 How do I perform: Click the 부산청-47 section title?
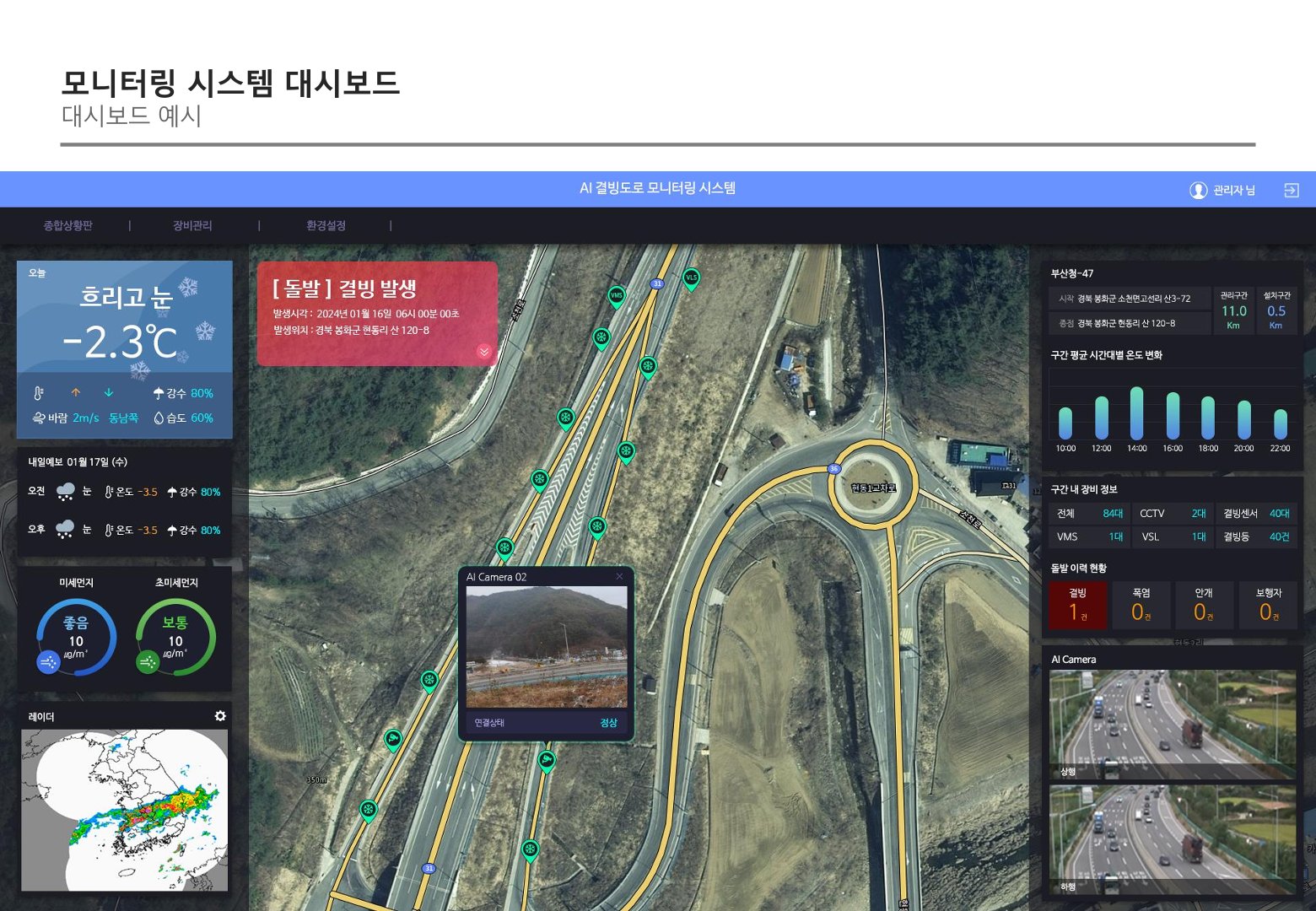tap(1072, 273)
